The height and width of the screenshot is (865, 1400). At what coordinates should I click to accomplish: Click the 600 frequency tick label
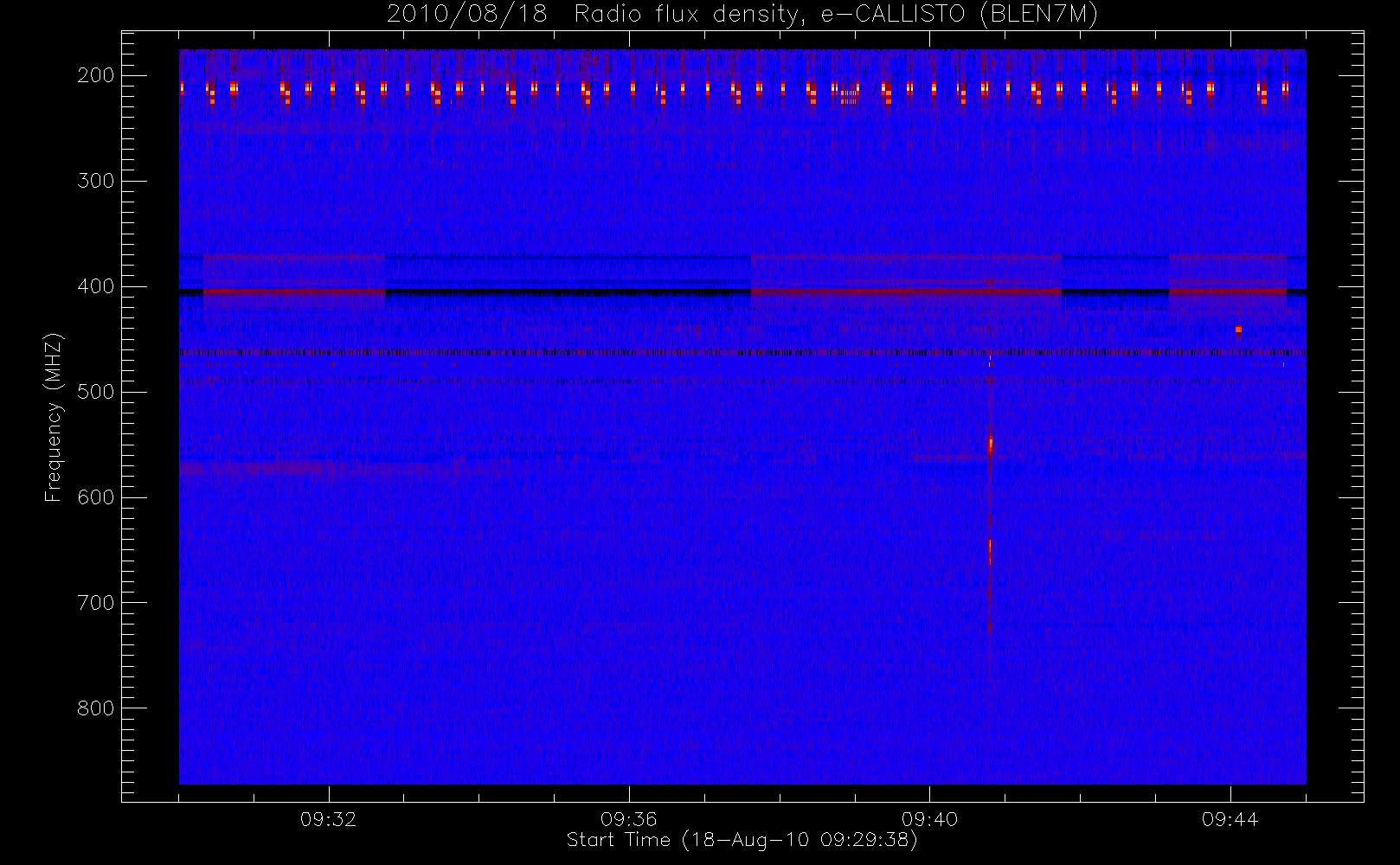(x=96, y=497)
